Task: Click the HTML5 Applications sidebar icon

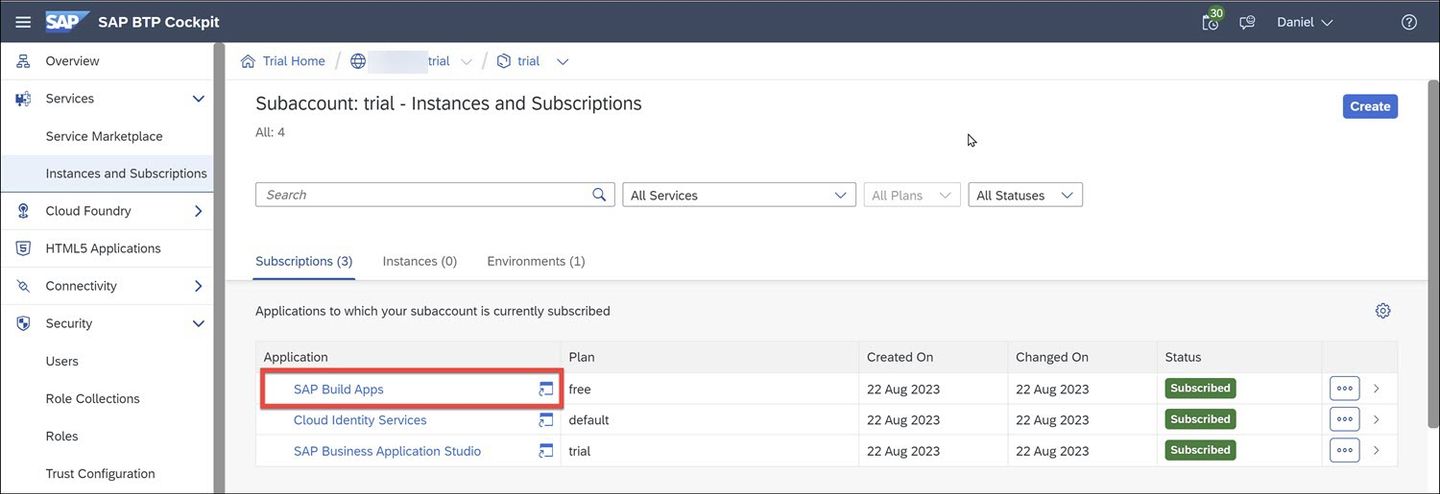Action: point(23,248)
